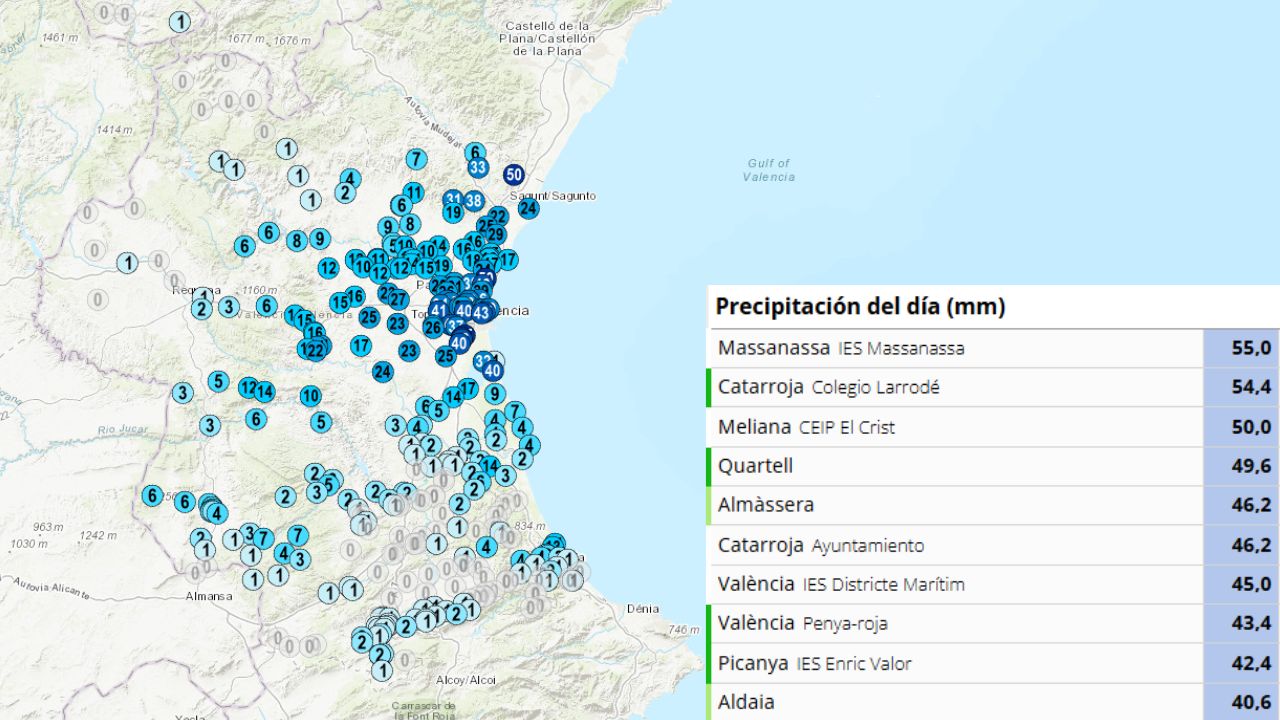Click the 24 marker beside Sagunt/Sagunto label
Image resolution: width=1280 pixels, height=720 pixels.
point(528,208)
